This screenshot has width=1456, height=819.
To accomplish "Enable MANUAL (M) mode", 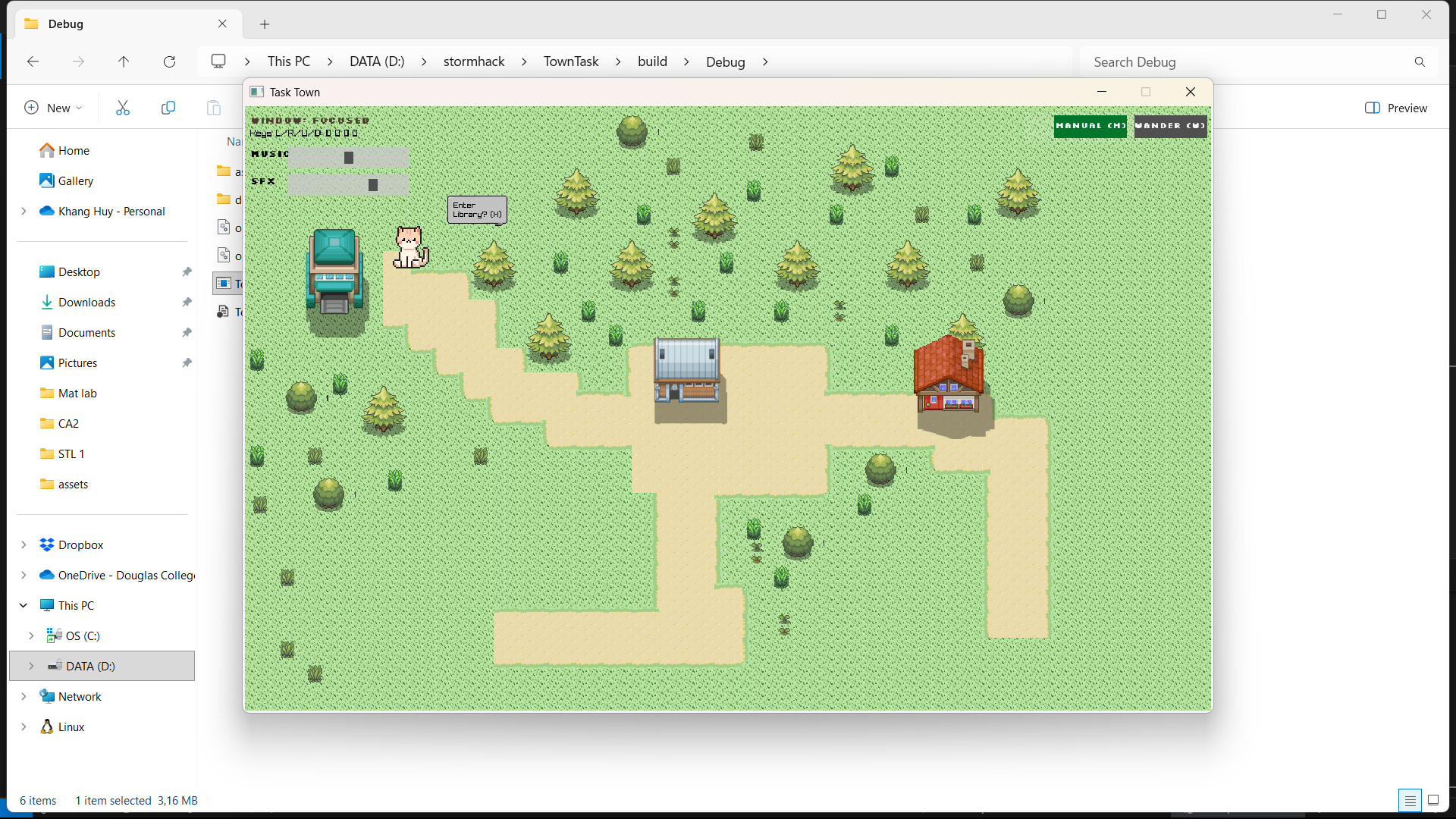I will (x=1090, y=126).
